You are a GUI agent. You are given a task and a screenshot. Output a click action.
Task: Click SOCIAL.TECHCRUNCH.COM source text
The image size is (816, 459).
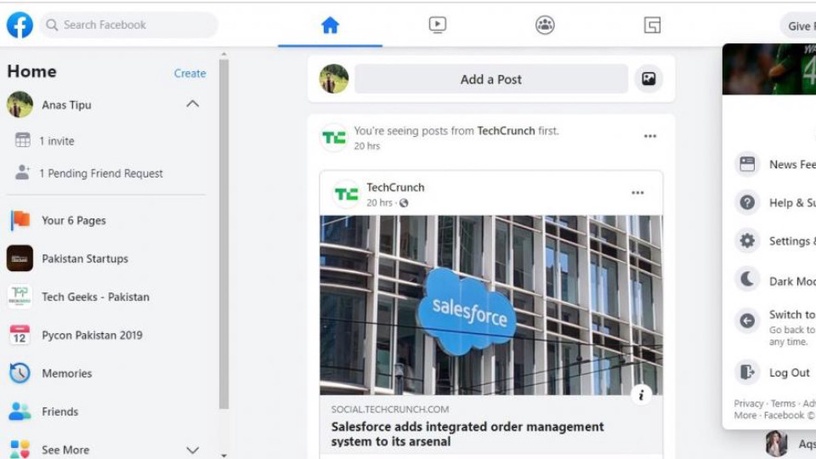pos(390,410)
